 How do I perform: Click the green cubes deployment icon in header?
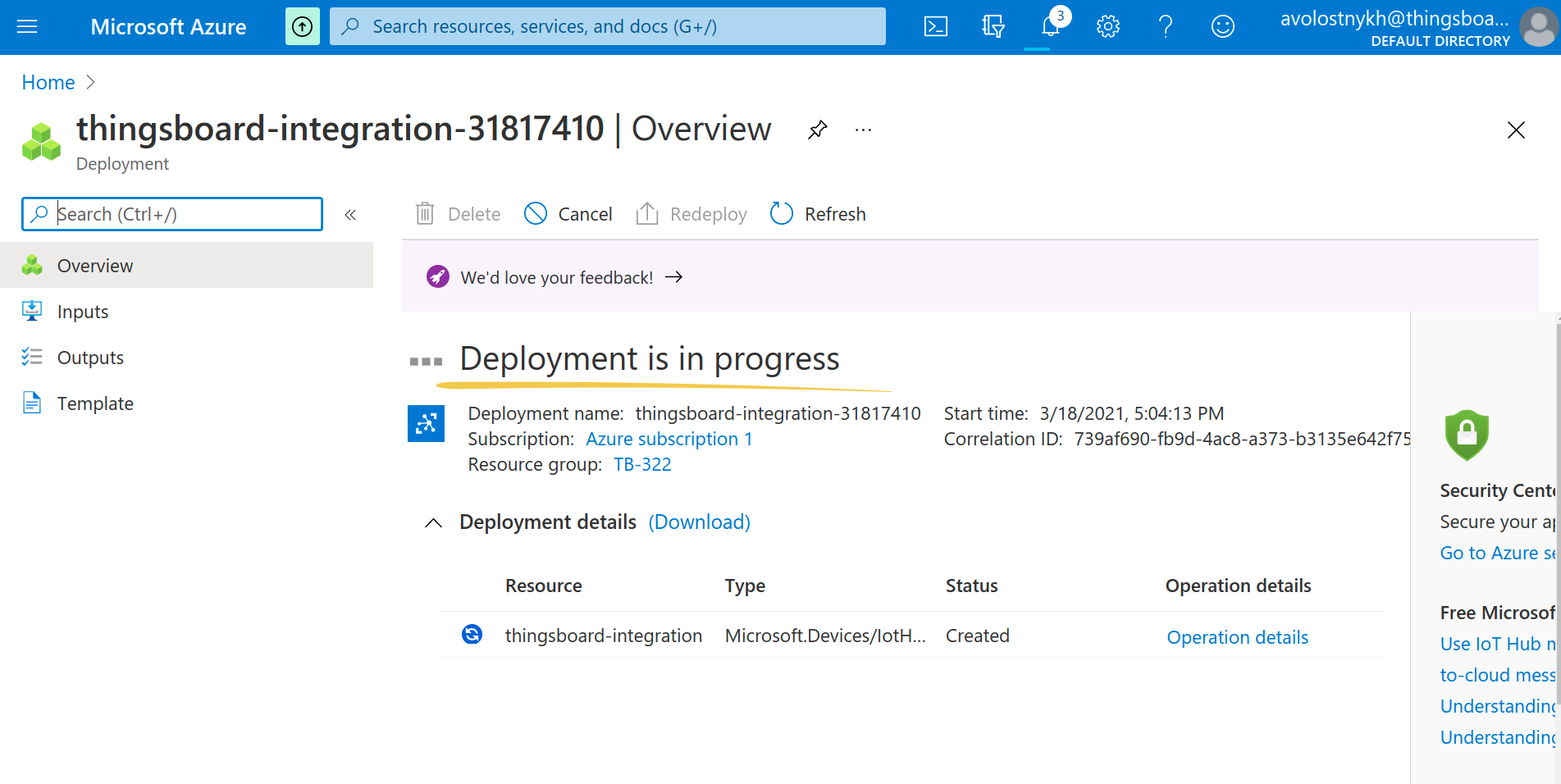41,141
